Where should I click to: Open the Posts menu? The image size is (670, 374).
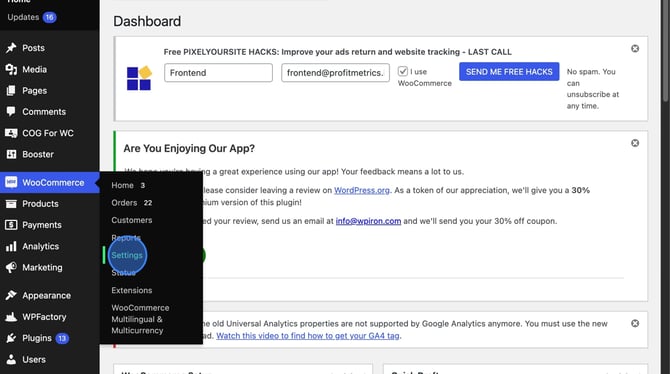(x=33, y=48)
